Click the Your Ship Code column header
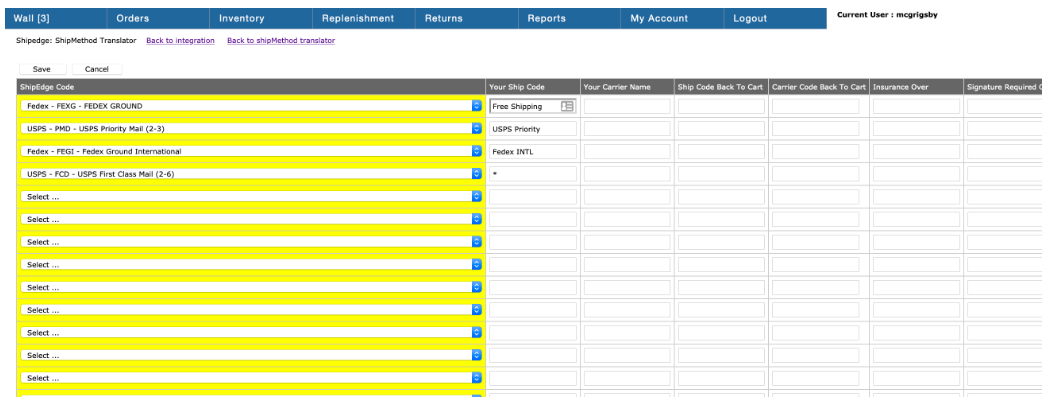The width and height of the screenshot is (1050, 408). click(x=533, y=87)
